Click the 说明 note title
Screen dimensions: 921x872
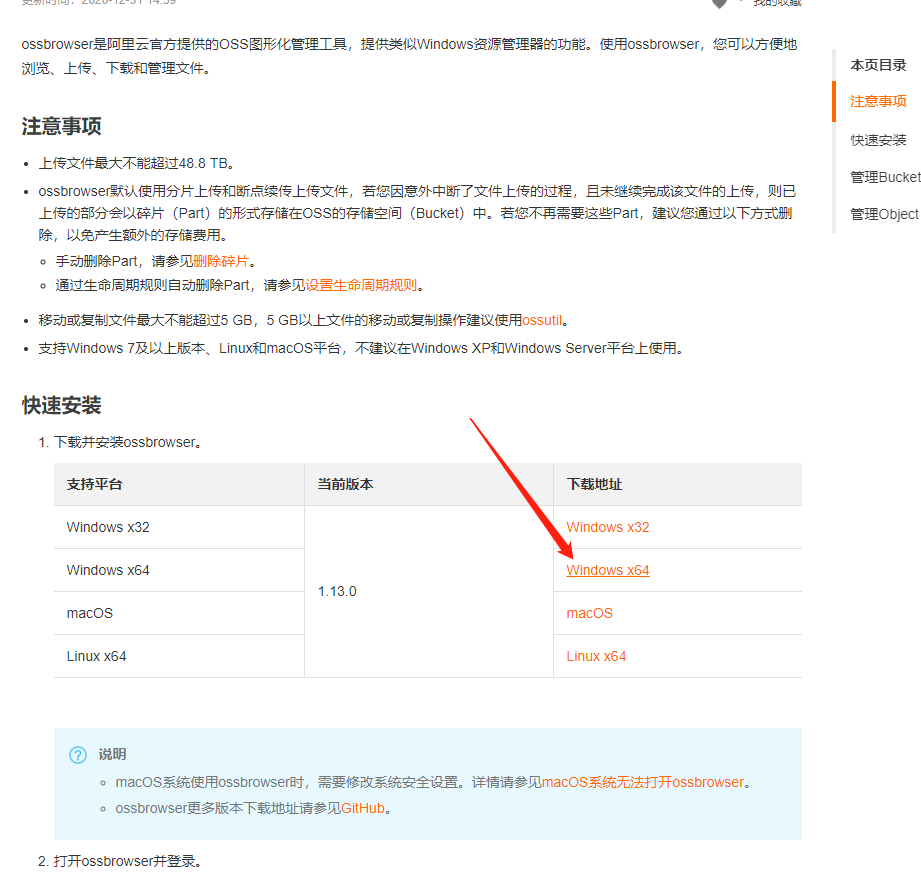click(112, 754)
